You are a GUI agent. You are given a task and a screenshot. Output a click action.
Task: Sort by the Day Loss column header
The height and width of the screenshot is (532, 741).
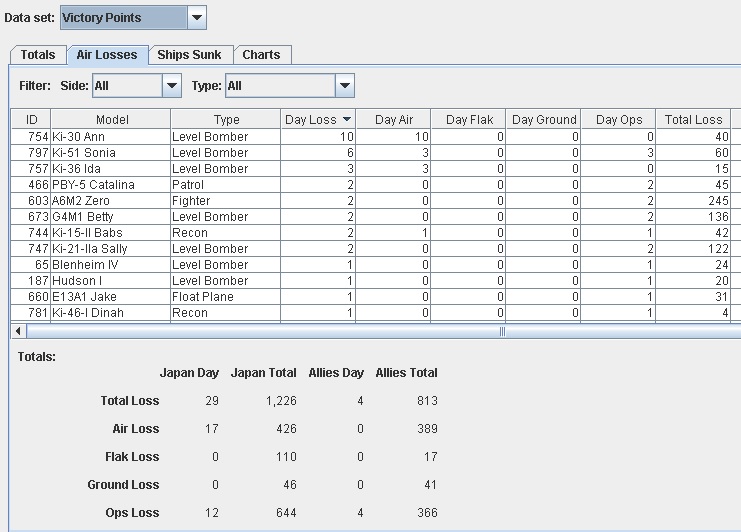coord(317,120)
